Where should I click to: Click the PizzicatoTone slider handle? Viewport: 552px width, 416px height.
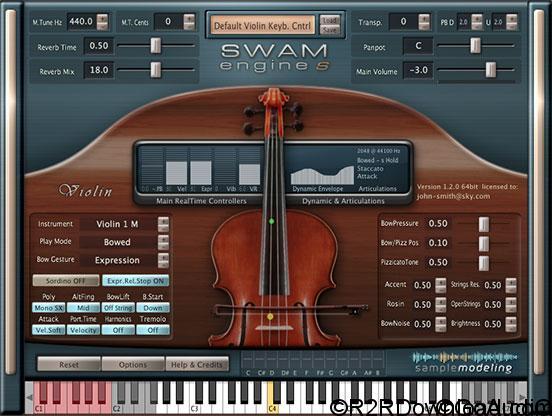tap(484, 263)
